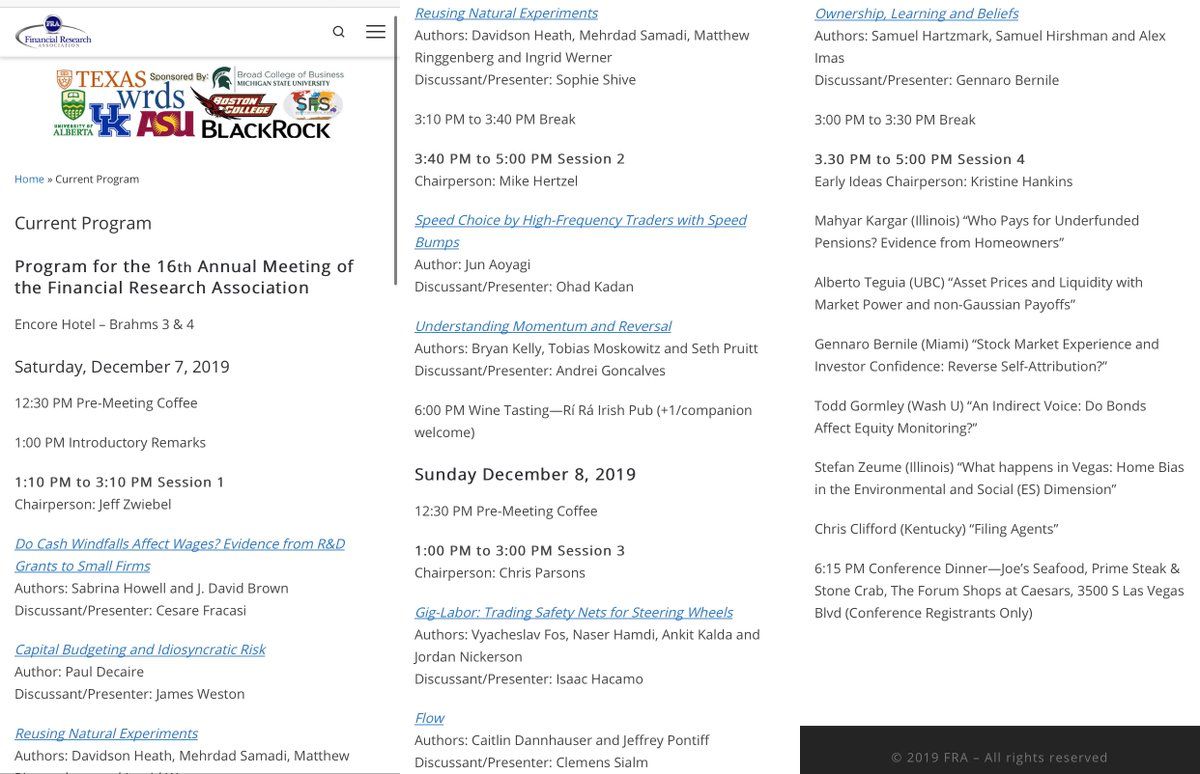Click the SFS sponsor logo
1200x774 pixels.
point(311,103)
